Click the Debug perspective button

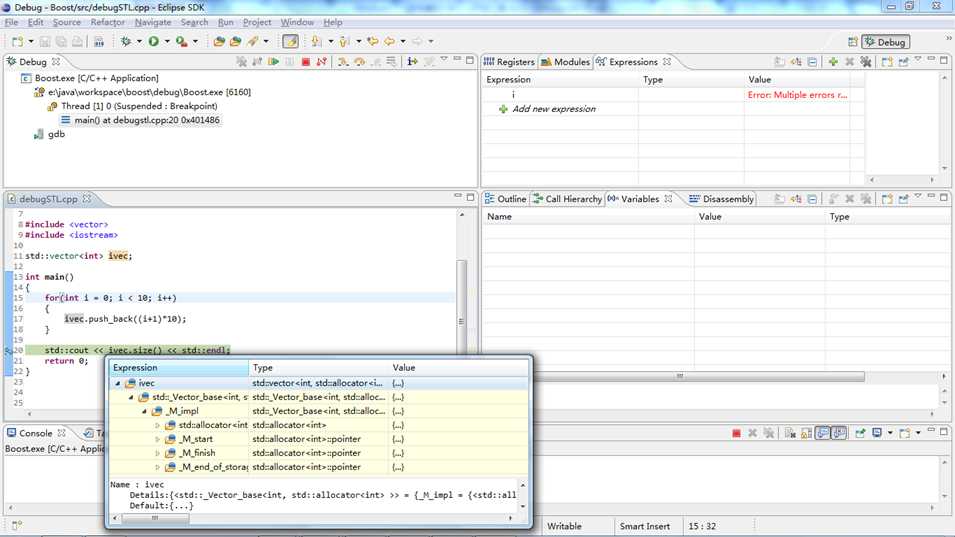point(886,42)
